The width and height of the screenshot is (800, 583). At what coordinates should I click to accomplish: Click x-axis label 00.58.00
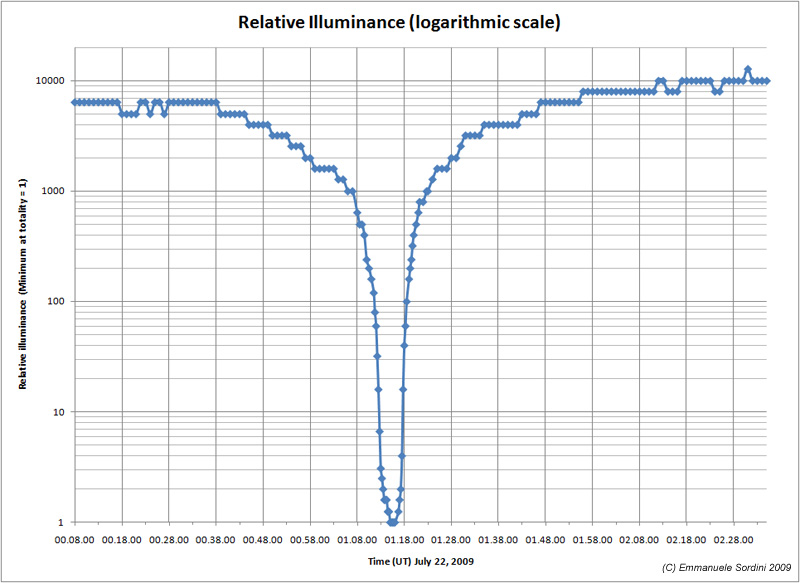(310, 540)
